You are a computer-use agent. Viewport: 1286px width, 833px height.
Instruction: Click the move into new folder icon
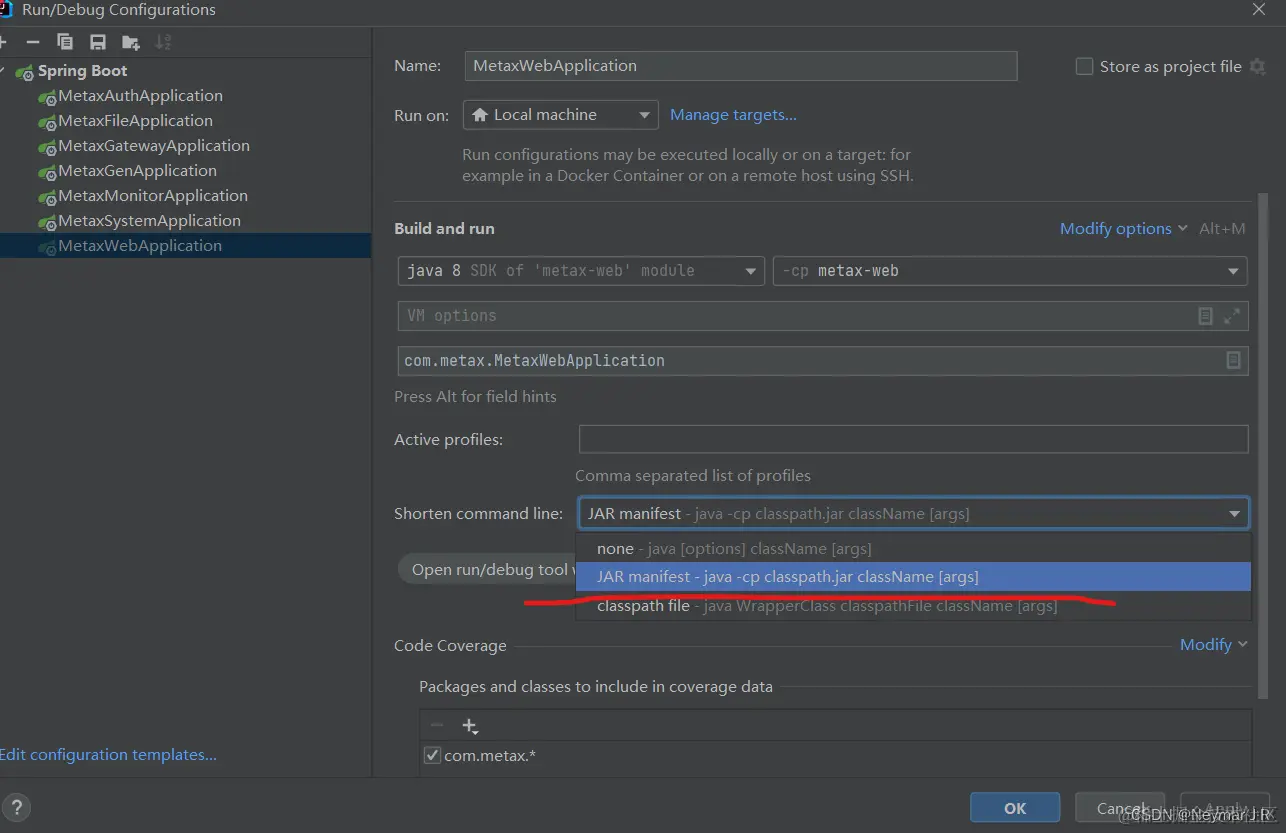point(130,42)
